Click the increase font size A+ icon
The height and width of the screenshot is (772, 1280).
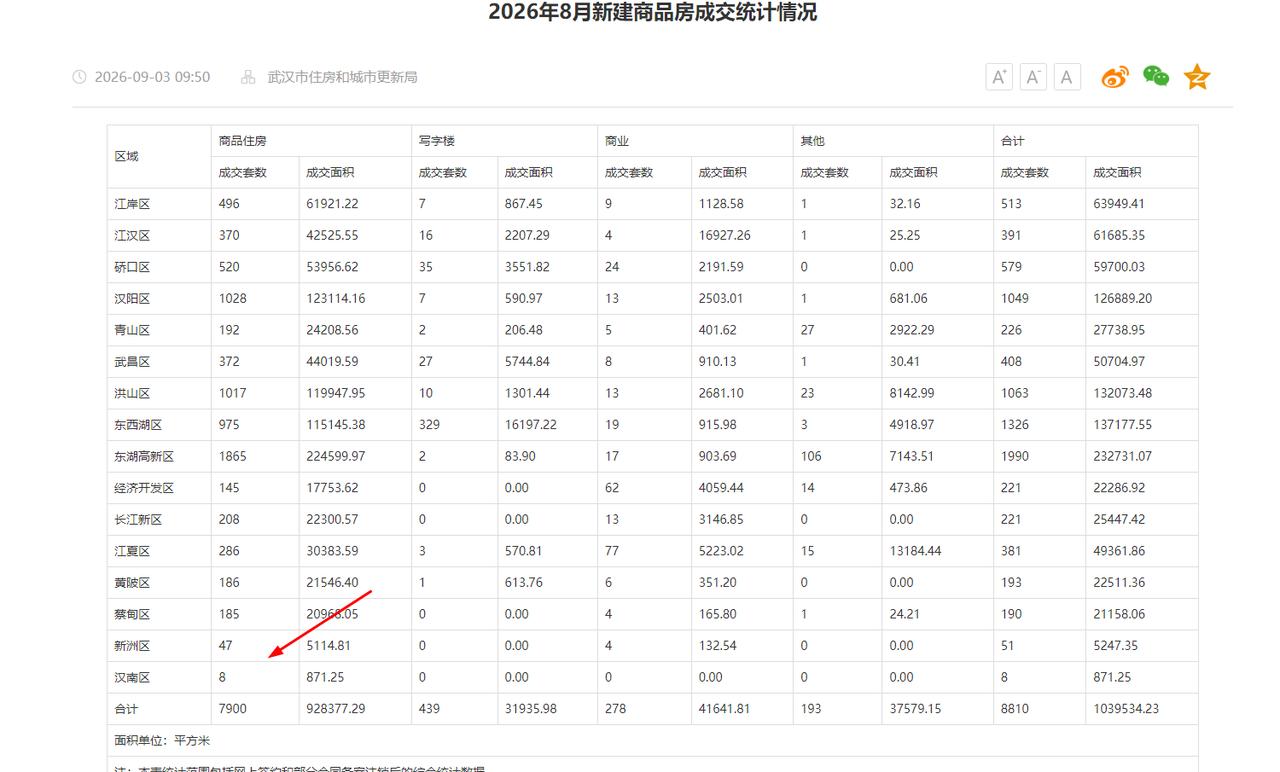(x=999, y=77)
